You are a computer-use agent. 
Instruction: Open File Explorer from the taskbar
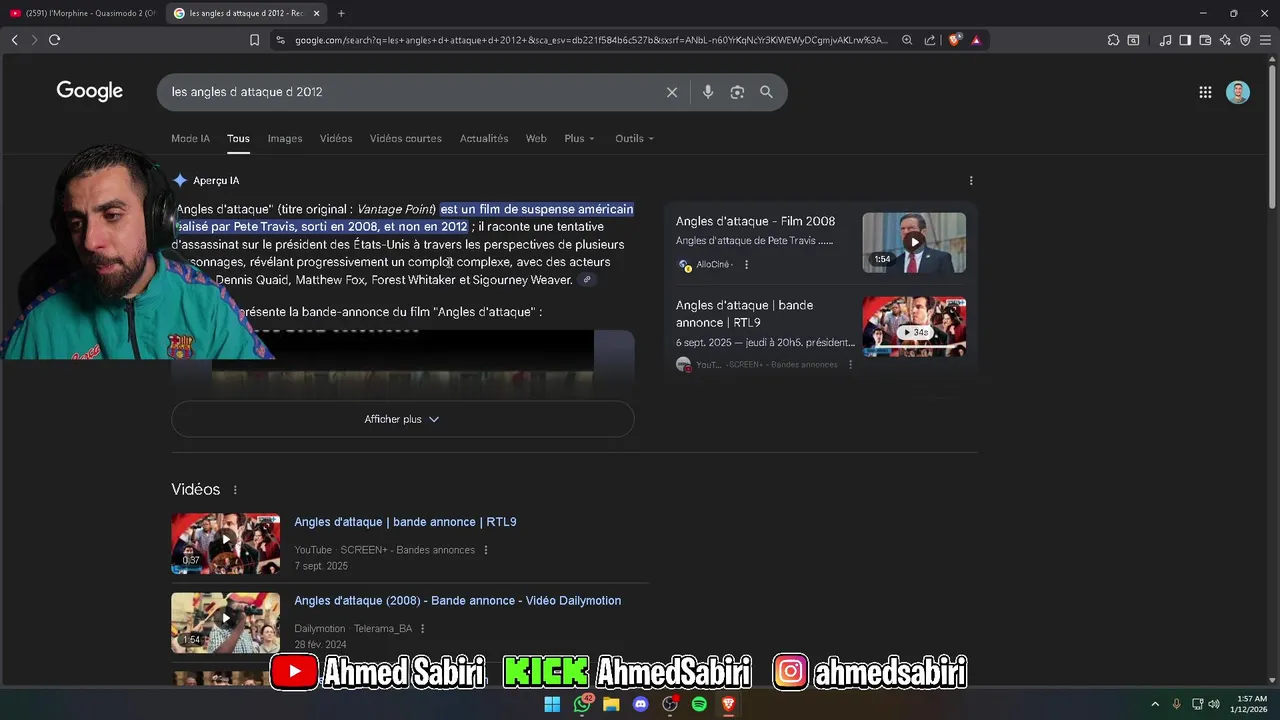coord(611,705)
